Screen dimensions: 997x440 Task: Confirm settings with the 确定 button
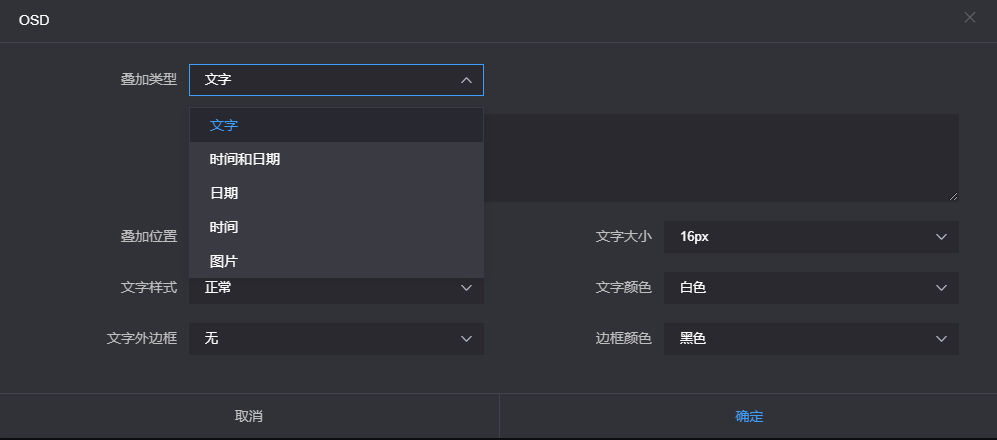coord(748,416)
